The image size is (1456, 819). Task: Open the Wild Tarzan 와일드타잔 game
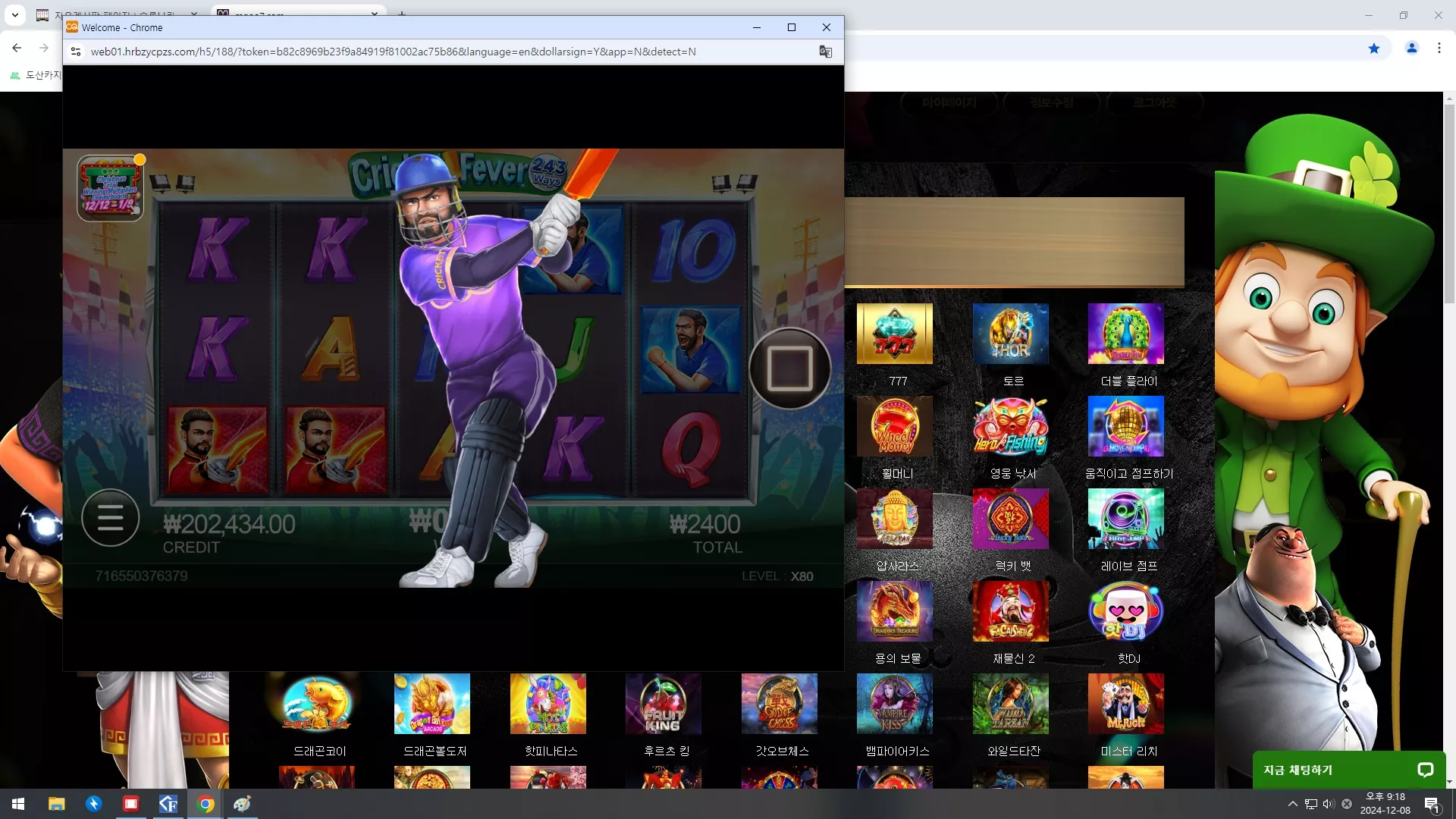(1011, 704)
